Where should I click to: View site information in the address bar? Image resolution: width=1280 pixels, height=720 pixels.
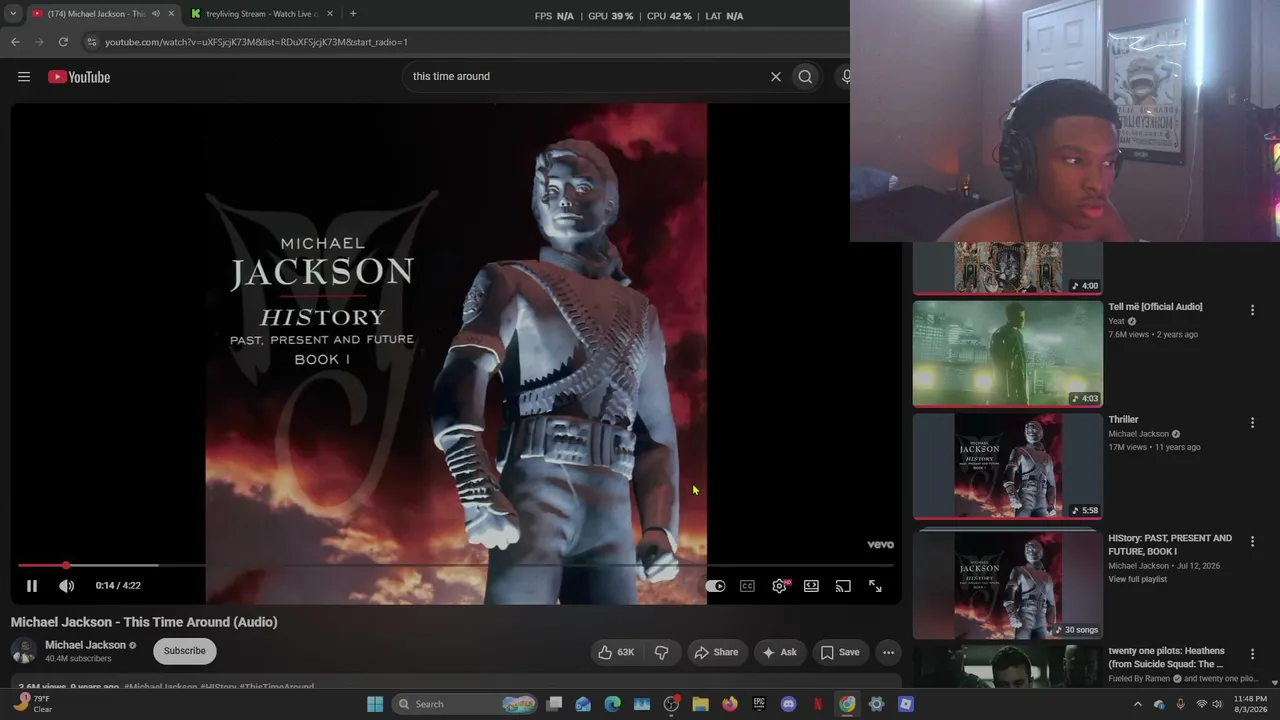92,42
